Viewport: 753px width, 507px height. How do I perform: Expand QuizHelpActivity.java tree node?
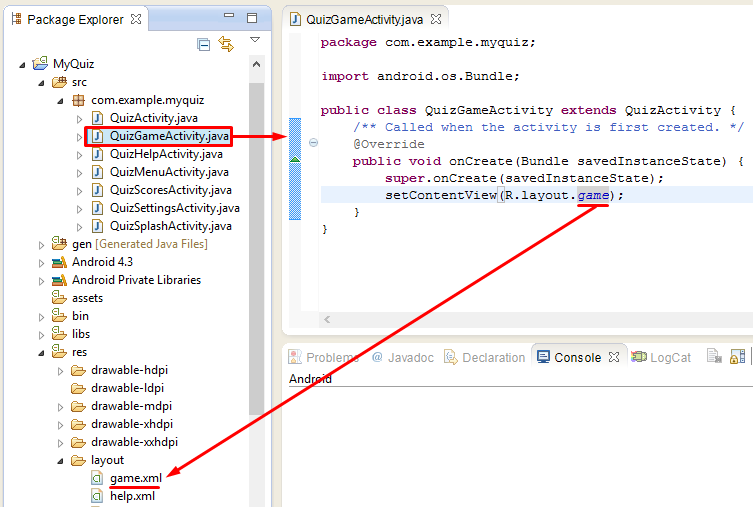click(79, 155)
